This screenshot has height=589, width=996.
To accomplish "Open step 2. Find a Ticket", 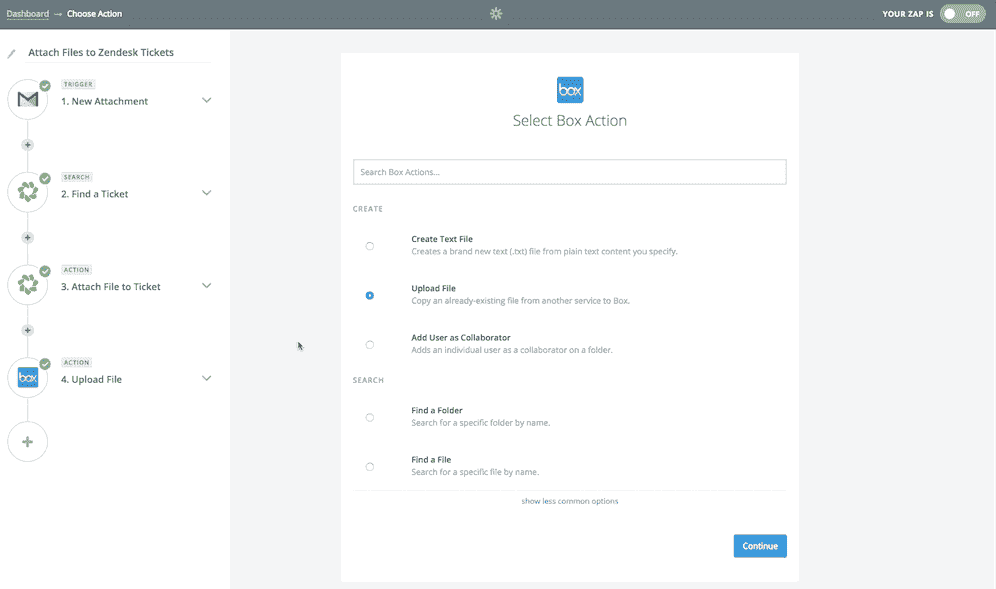I will click(95, 194).
